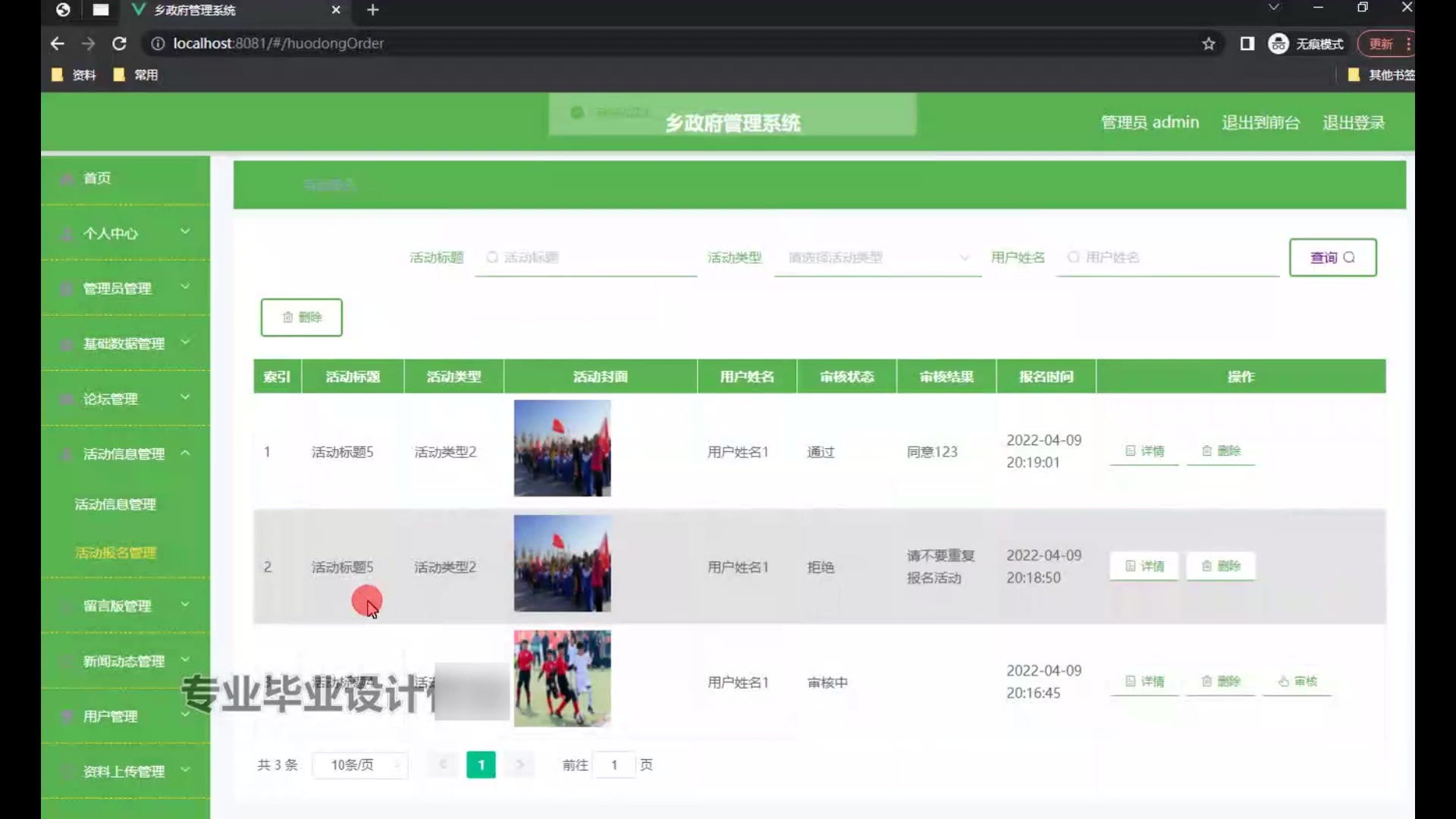The width and height of the screenshot is (1456, 819).
Task: Click 删除 trash button in second row
Action: pyautogui.click(x=1221, y=566)
